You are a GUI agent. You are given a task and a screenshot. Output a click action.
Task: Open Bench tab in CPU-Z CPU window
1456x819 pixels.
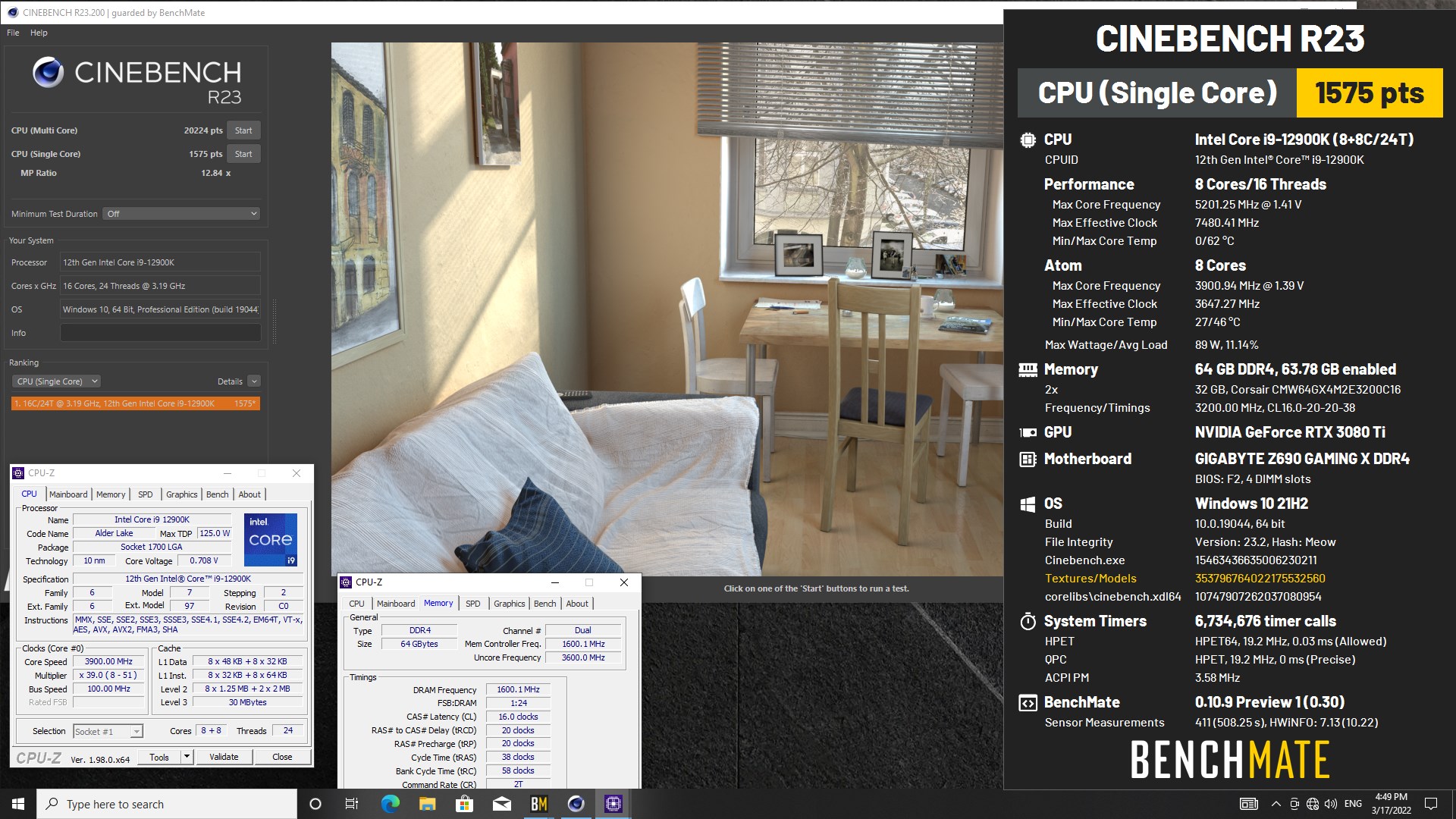tap(218, 494)
